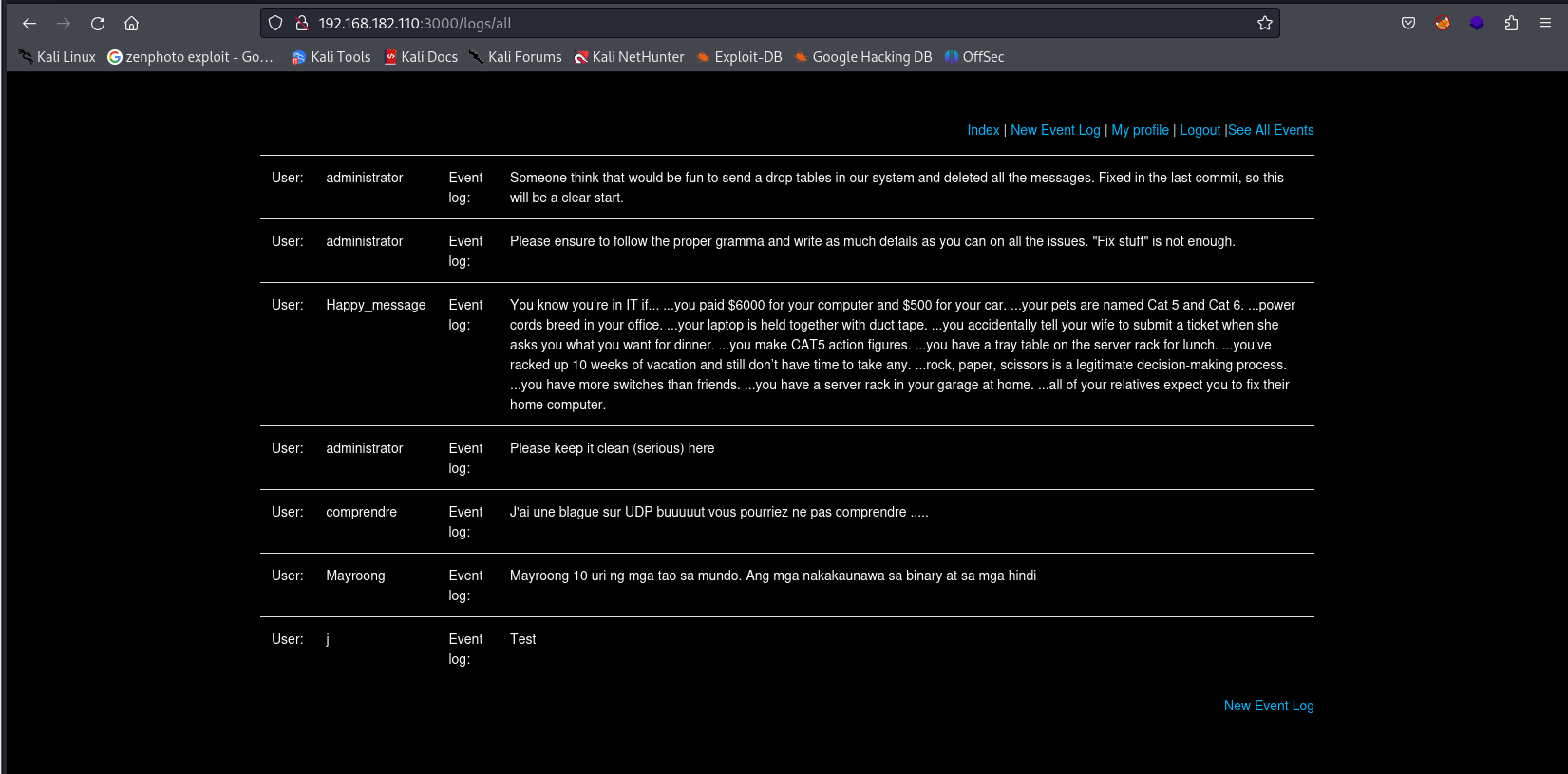Open the Pocket save icon

tap(1408, 24)
